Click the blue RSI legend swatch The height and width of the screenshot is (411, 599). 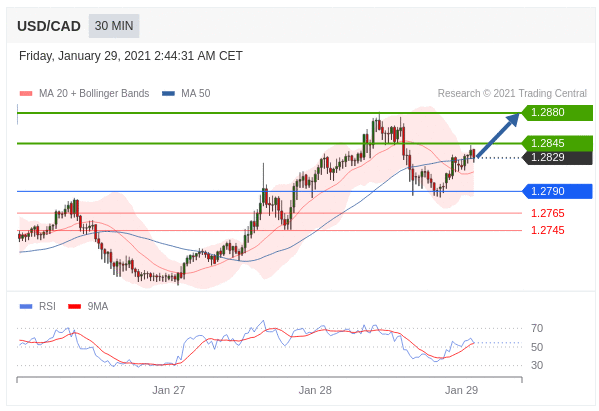26,306
